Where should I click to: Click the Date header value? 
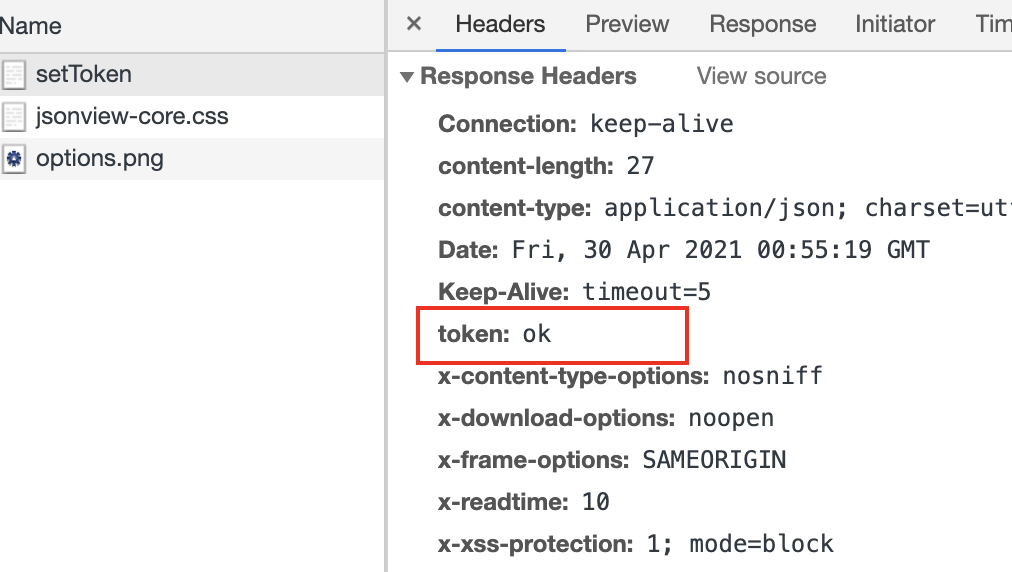click(x=720, y=250)
